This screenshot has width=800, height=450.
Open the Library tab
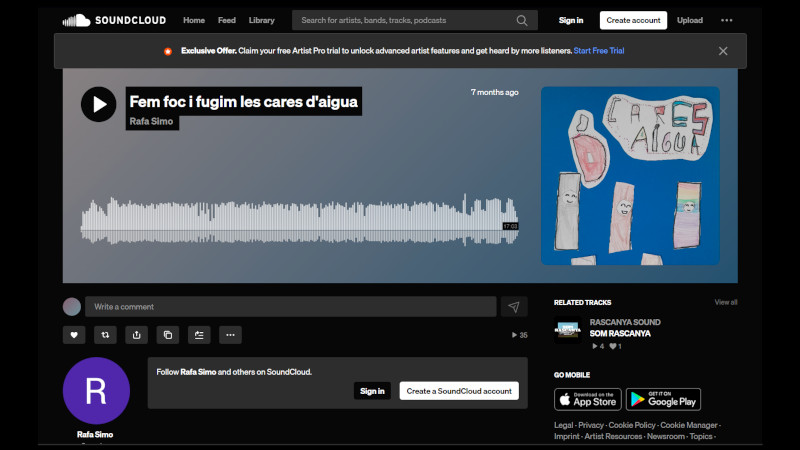[x=262, y=20]
